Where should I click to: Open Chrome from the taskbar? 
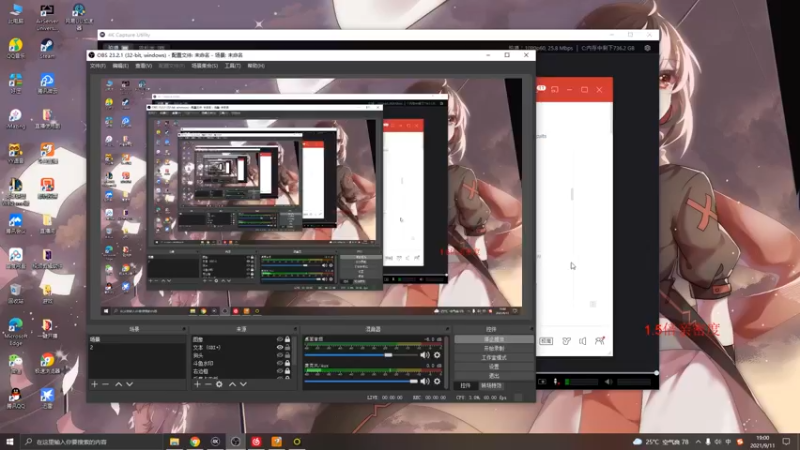coord(195,442)
